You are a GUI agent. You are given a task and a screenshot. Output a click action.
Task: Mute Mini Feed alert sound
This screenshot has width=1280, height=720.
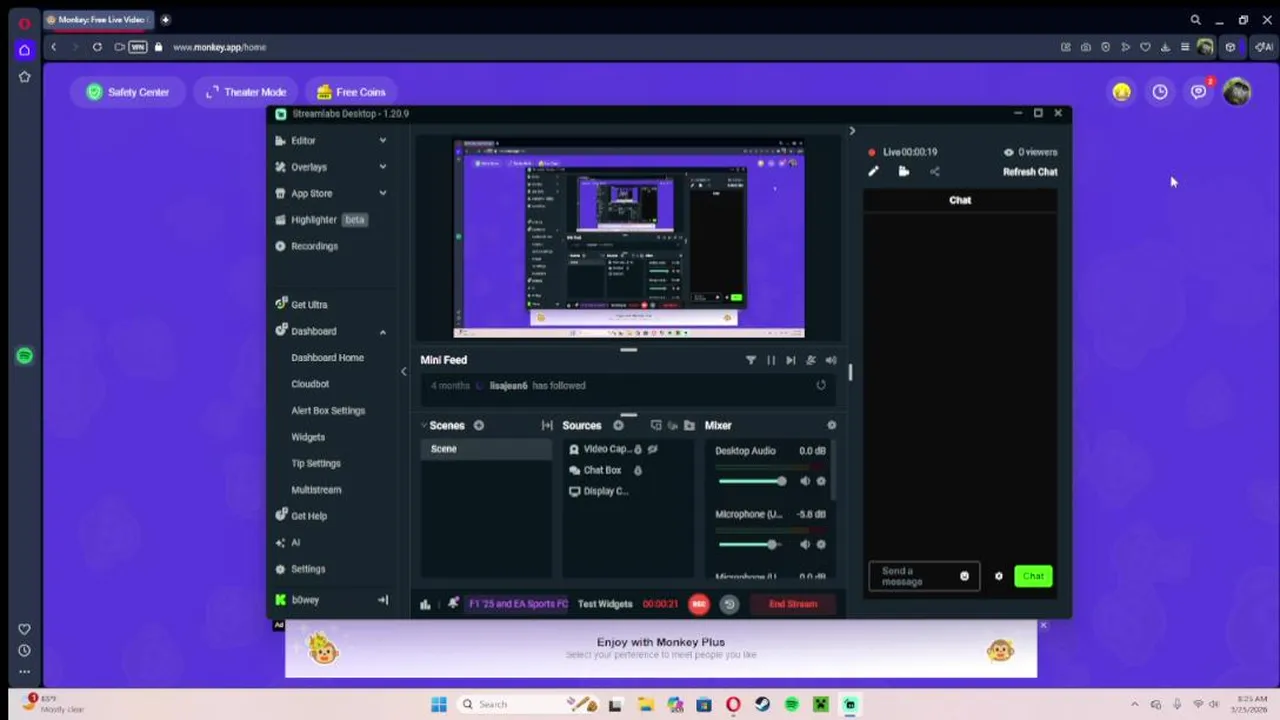click(x=831, y=360)
